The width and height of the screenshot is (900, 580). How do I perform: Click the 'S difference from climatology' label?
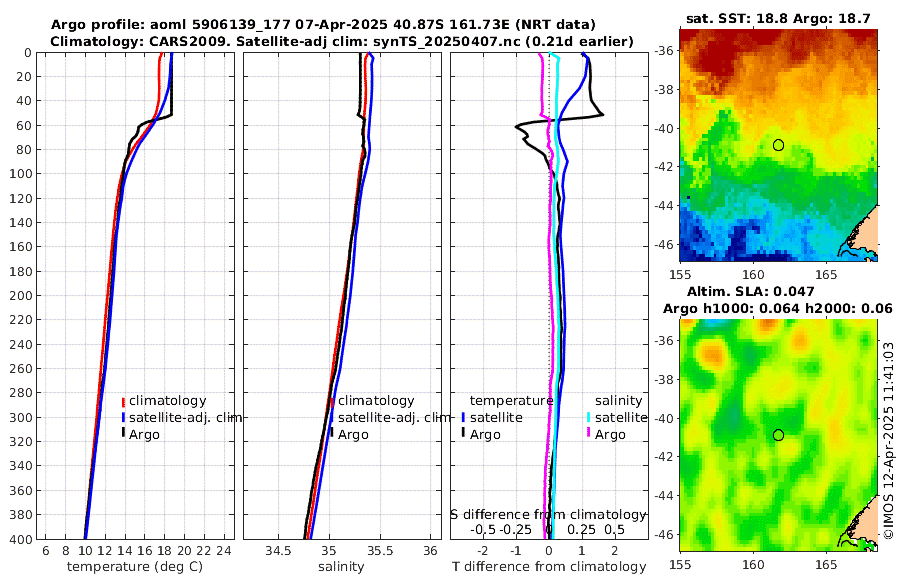pos(548,515)
